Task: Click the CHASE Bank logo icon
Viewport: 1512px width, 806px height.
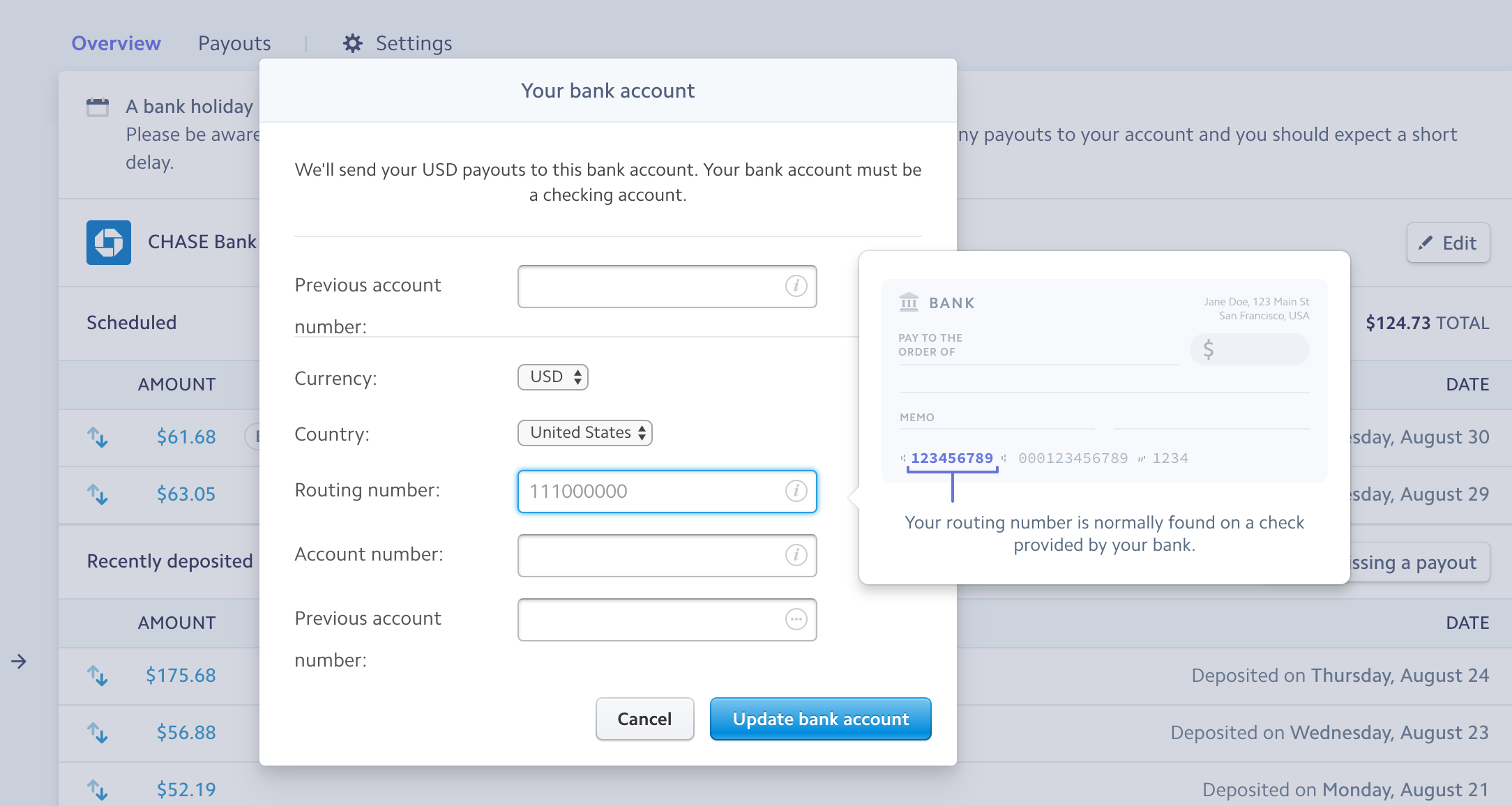Action: click(108, 243)
